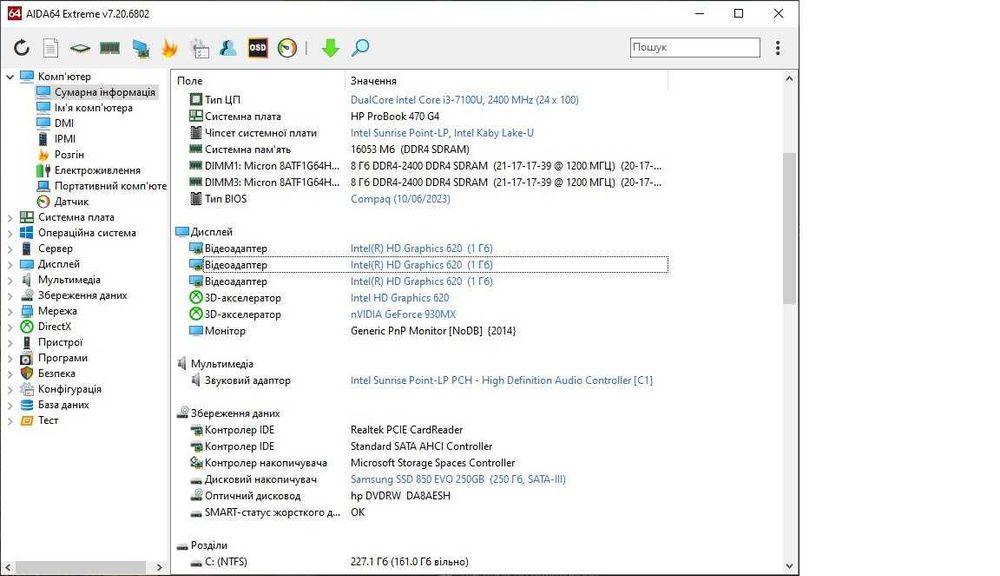Select the Тест tree item
1000x576 pixels.
48,420
